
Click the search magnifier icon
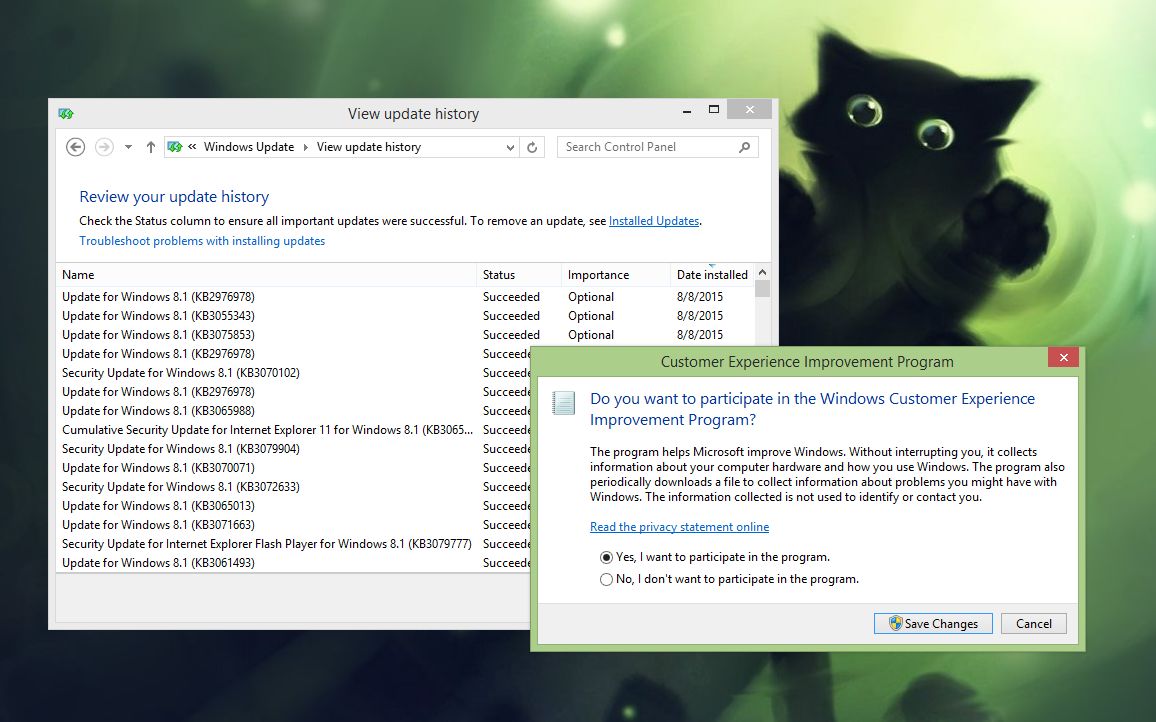(745, 147)
